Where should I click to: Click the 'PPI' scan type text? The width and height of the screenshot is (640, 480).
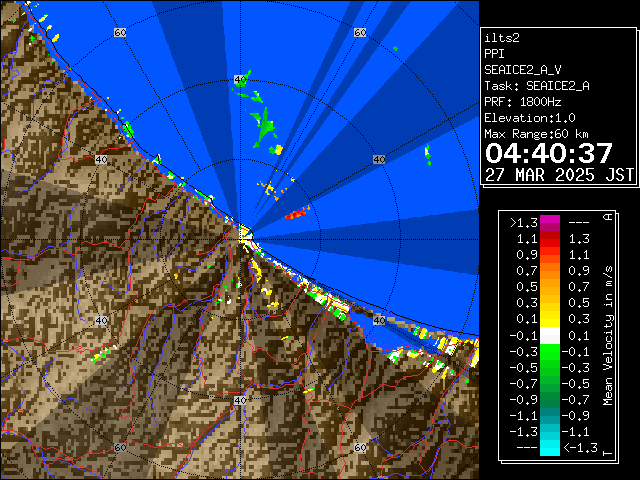click(494, 54)
